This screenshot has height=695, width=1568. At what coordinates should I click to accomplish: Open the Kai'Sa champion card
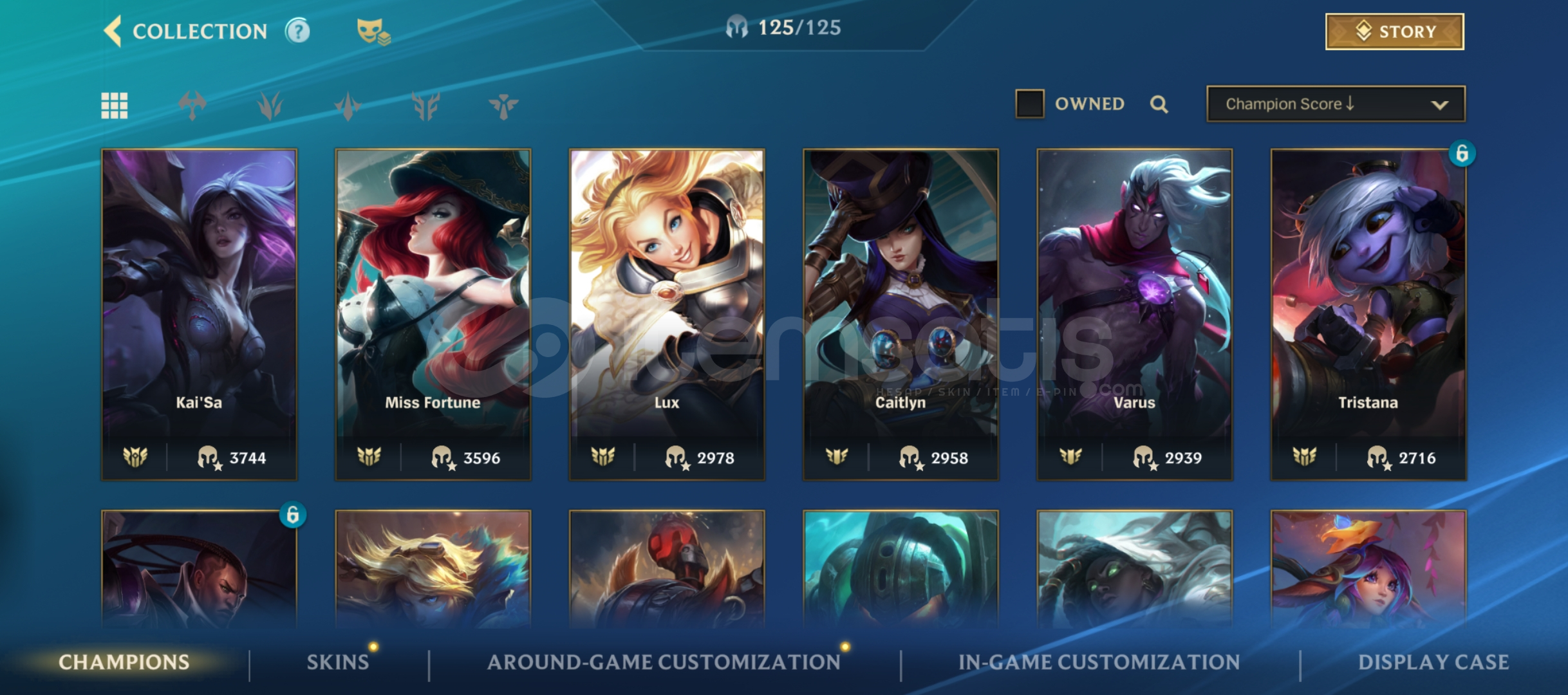tap(199, 314)
